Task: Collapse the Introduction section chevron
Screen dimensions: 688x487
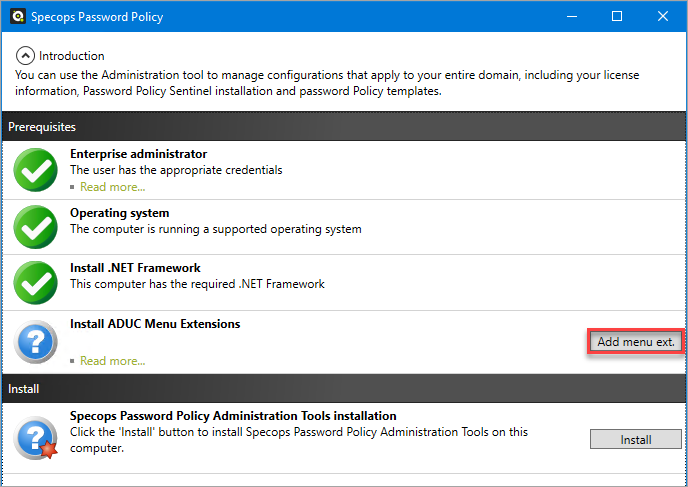Action: click(x=25, y=56)
